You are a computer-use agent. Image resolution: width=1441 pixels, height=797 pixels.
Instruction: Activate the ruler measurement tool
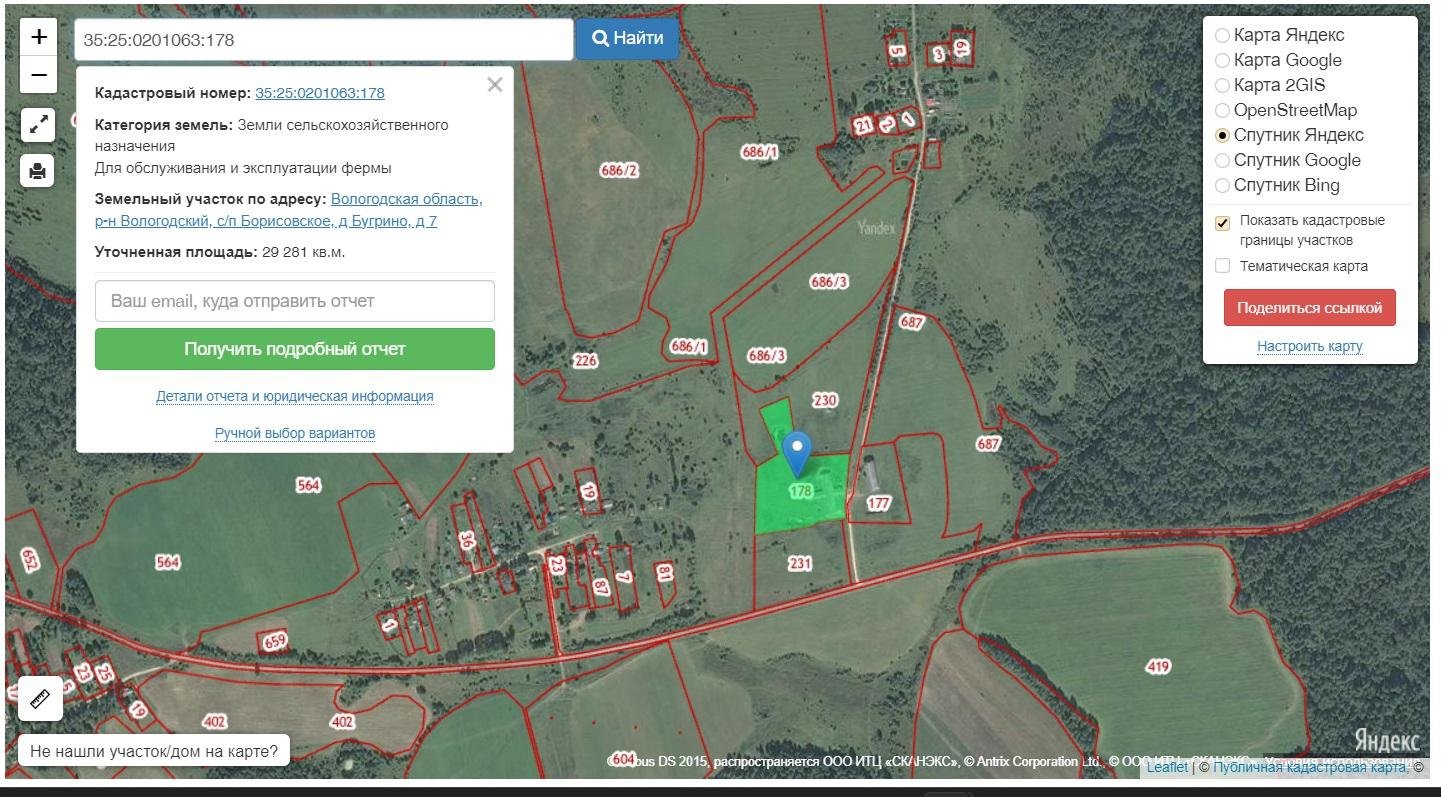[x=41, y=698]
